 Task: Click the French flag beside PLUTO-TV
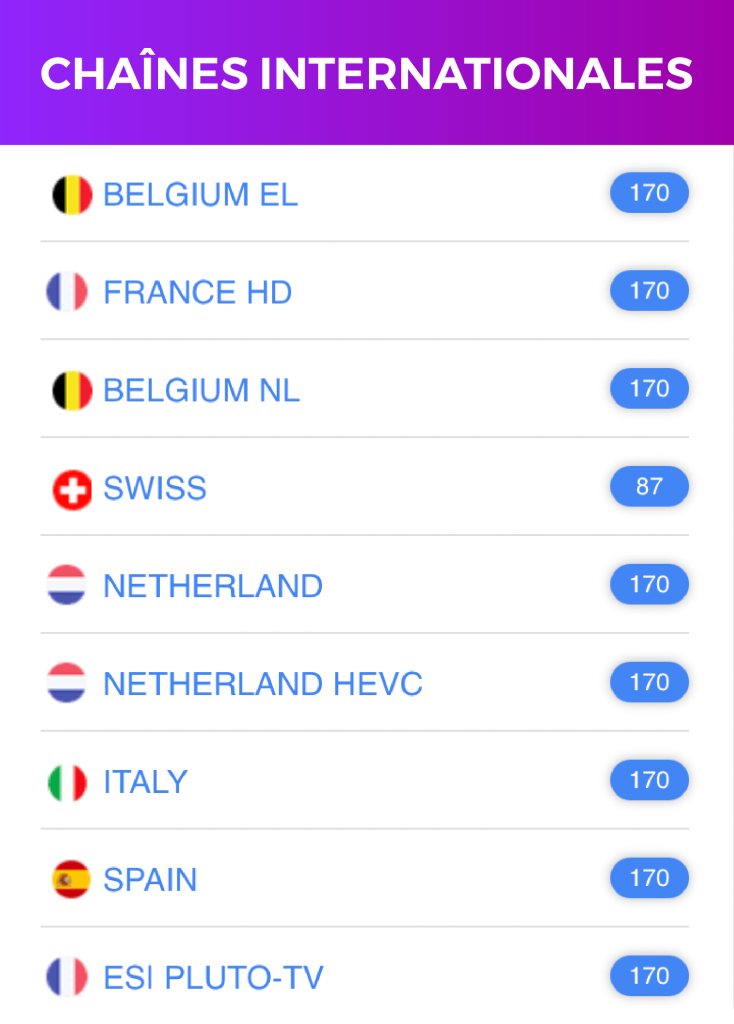67,977
